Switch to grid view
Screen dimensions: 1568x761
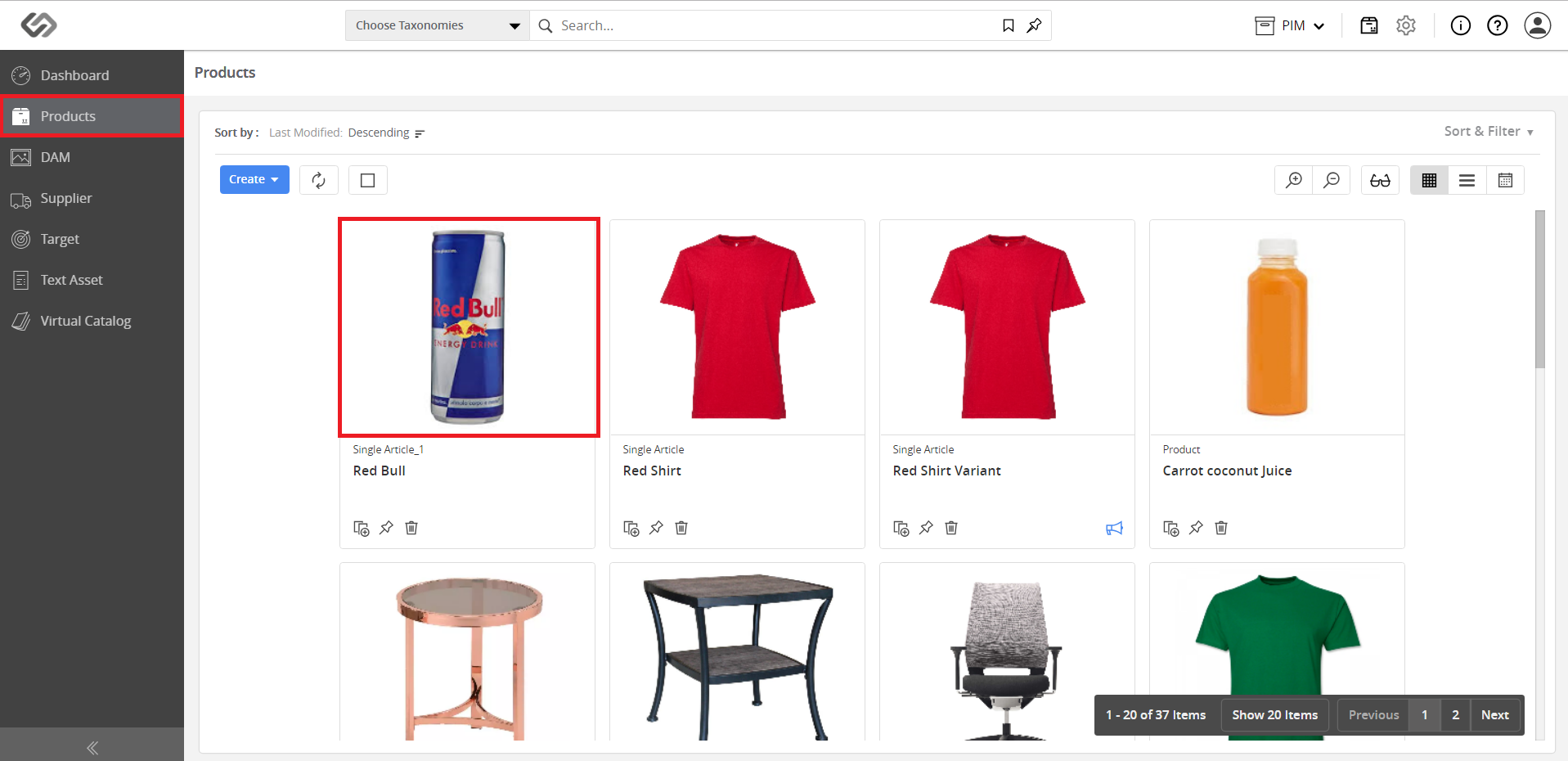tap(1429, 180)
